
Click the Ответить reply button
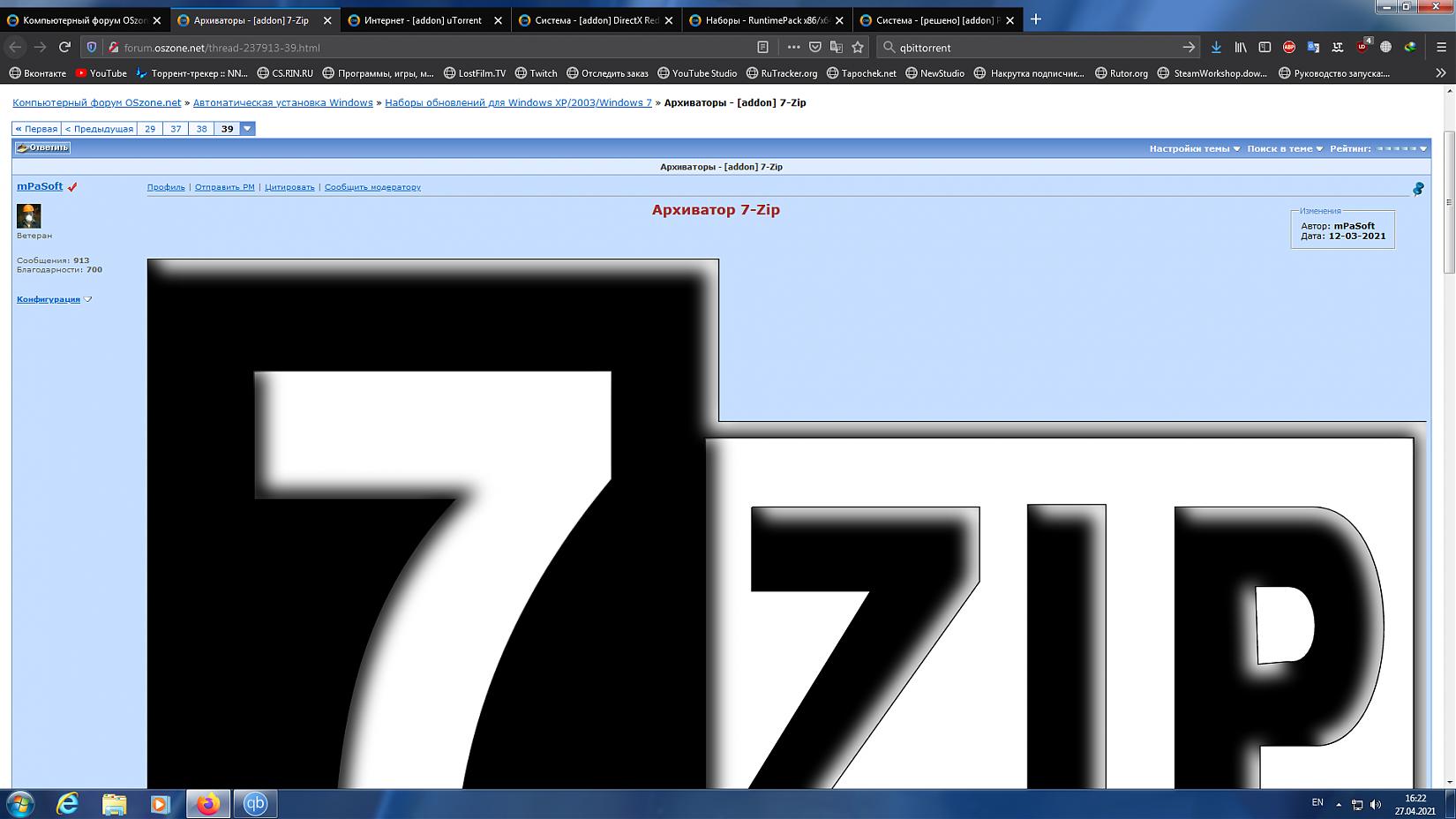(x=42, y=147)
